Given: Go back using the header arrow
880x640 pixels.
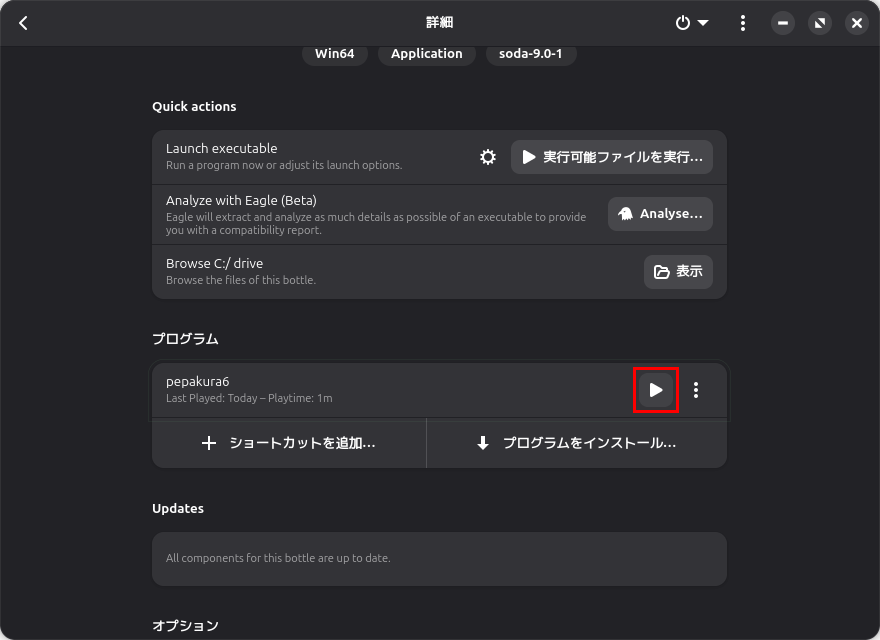Looking at the screenshot, I should point(24,23).
